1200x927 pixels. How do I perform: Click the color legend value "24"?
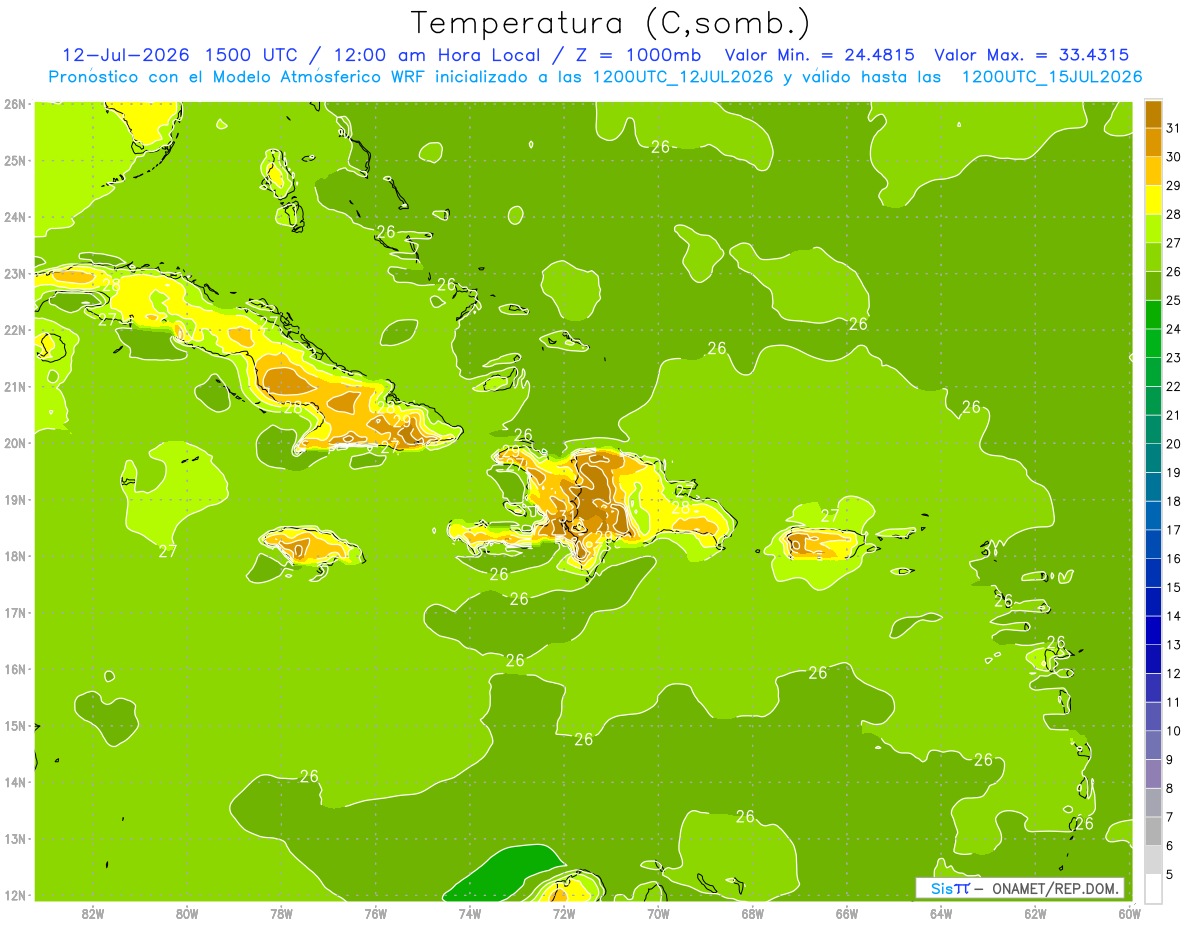(1173, 329)
